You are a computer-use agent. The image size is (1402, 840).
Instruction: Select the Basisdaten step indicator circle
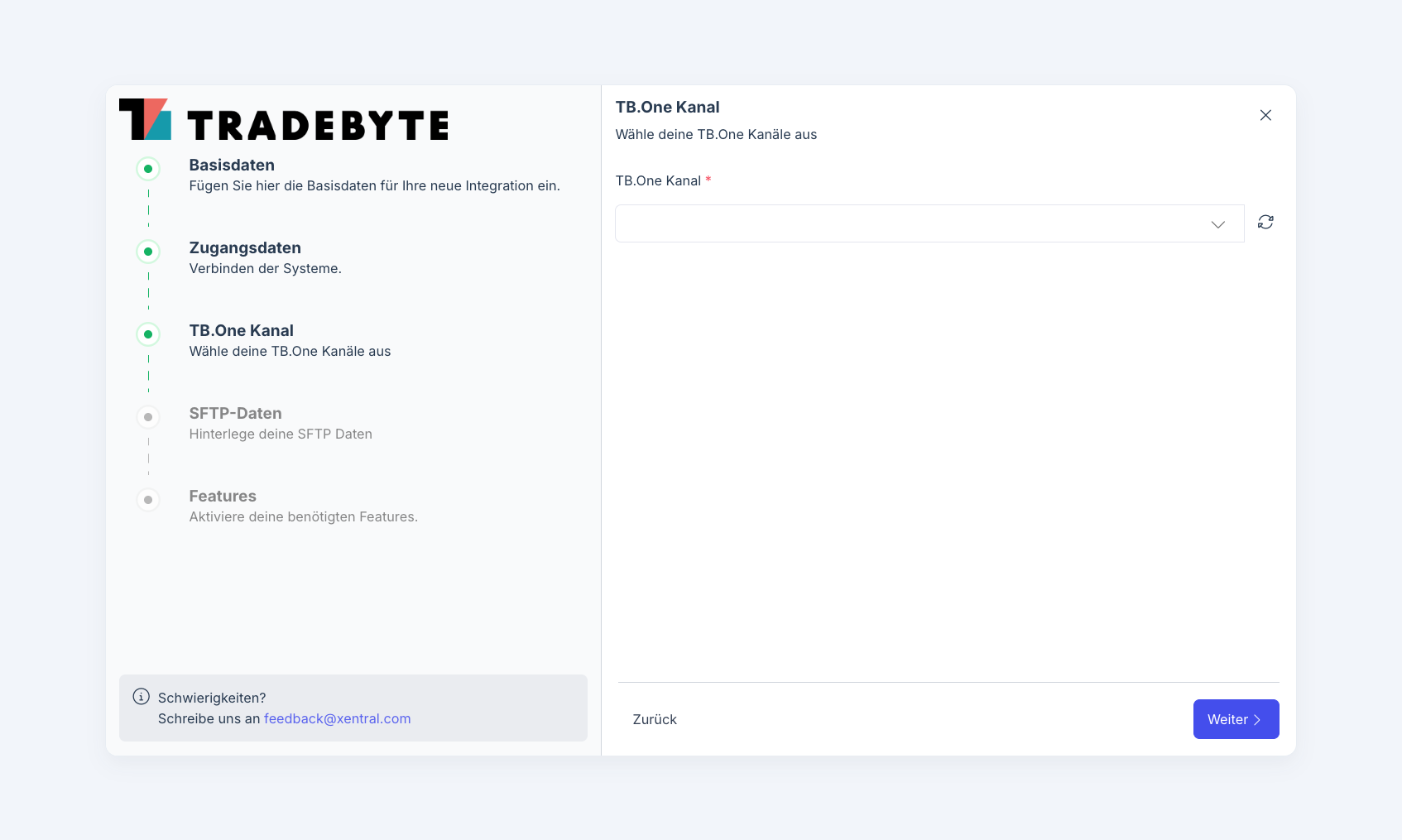click(x=148, y=169)
